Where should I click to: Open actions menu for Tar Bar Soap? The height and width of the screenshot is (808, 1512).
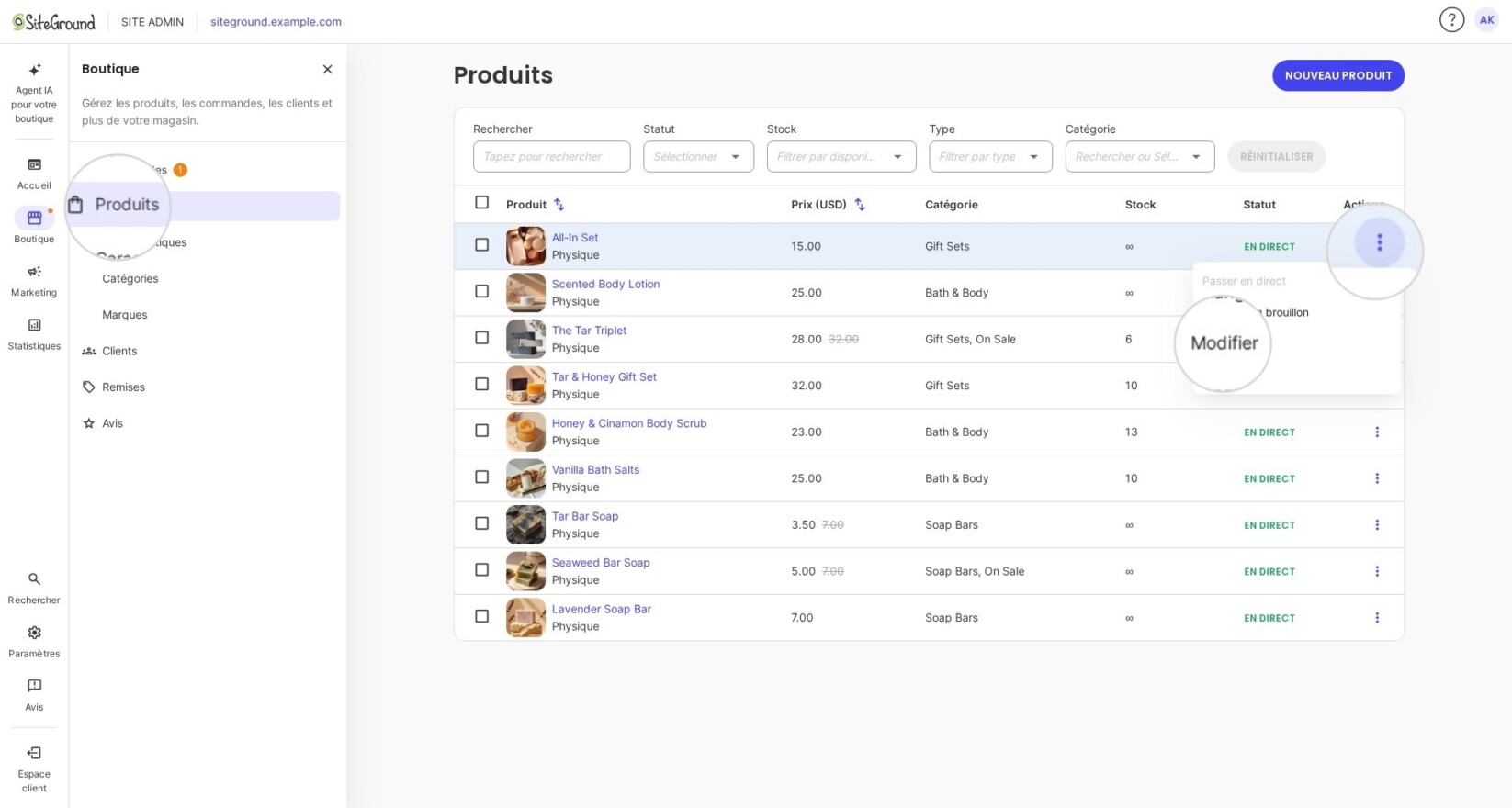tap(1377, 525)
